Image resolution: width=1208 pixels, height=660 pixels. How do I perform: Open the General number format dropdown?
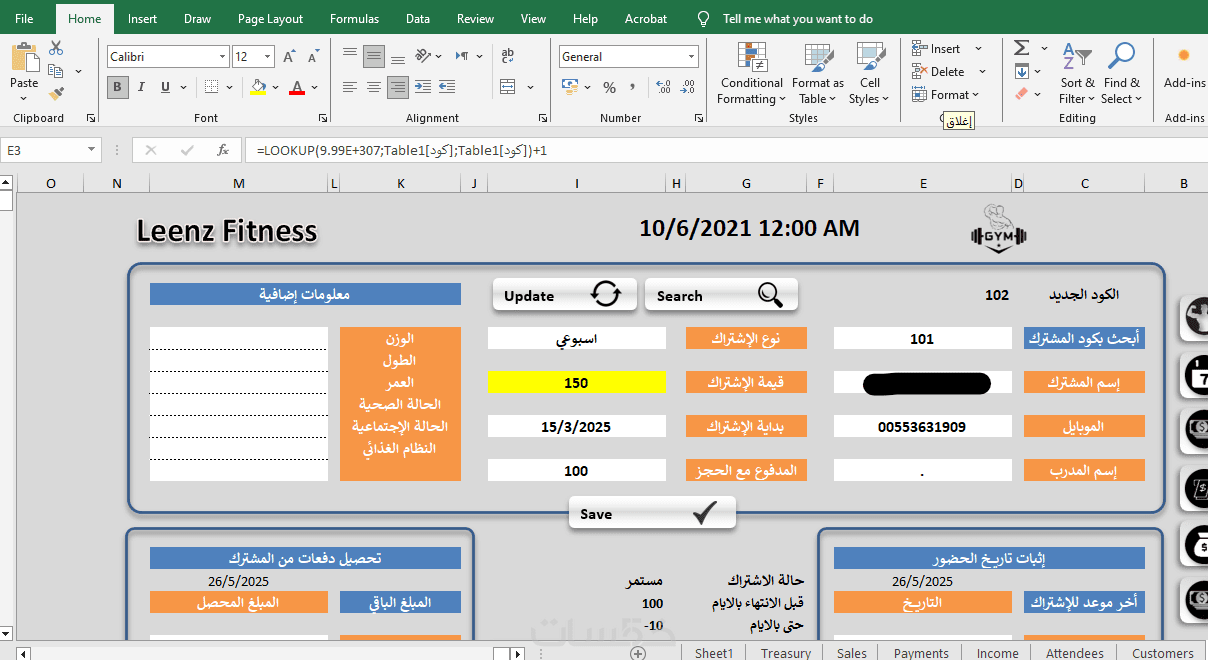pyautogui.click(x=691, y=57)
